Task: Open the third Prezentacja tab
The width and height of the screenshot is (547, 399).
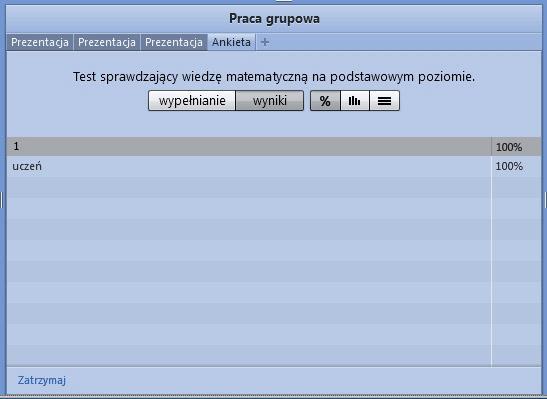Action: pos(174,42)
